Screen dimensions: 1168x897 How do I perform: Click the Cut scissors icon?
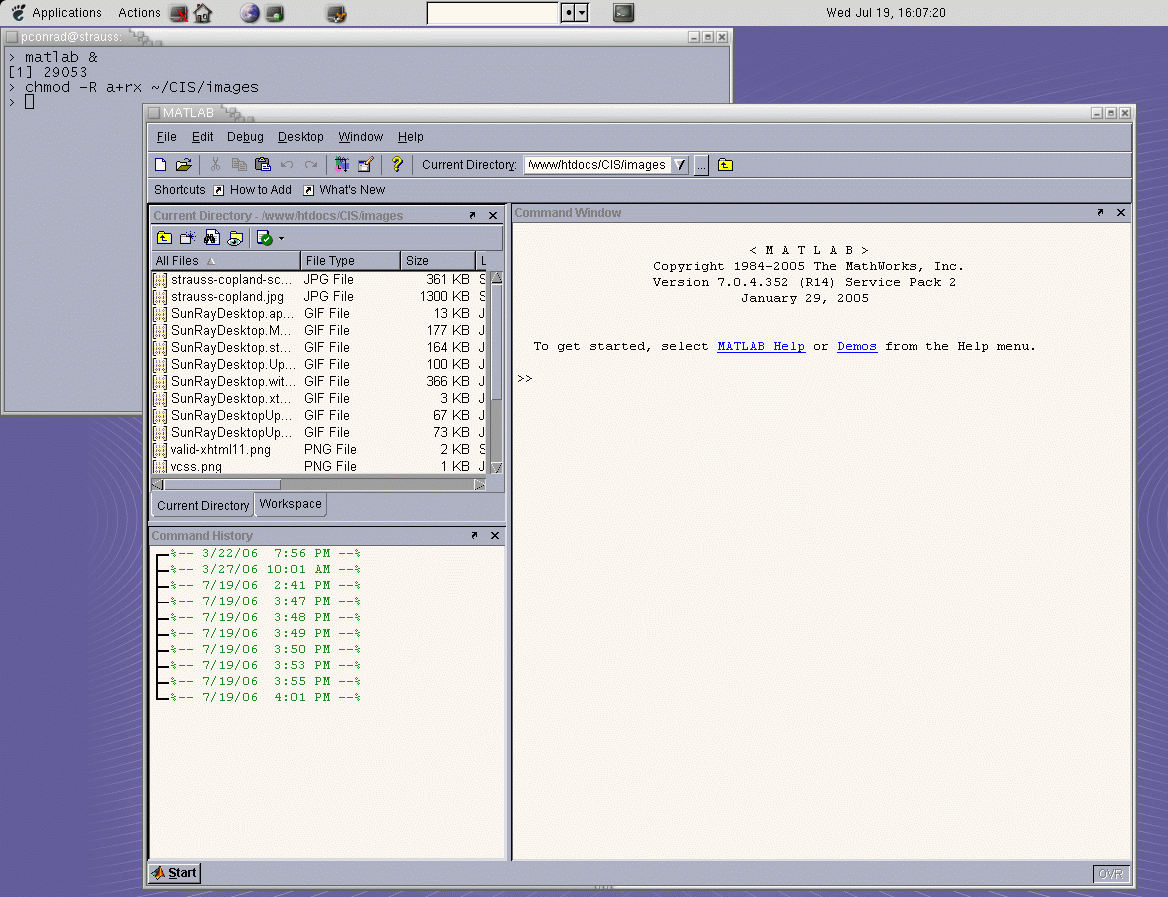pos(215,165)
